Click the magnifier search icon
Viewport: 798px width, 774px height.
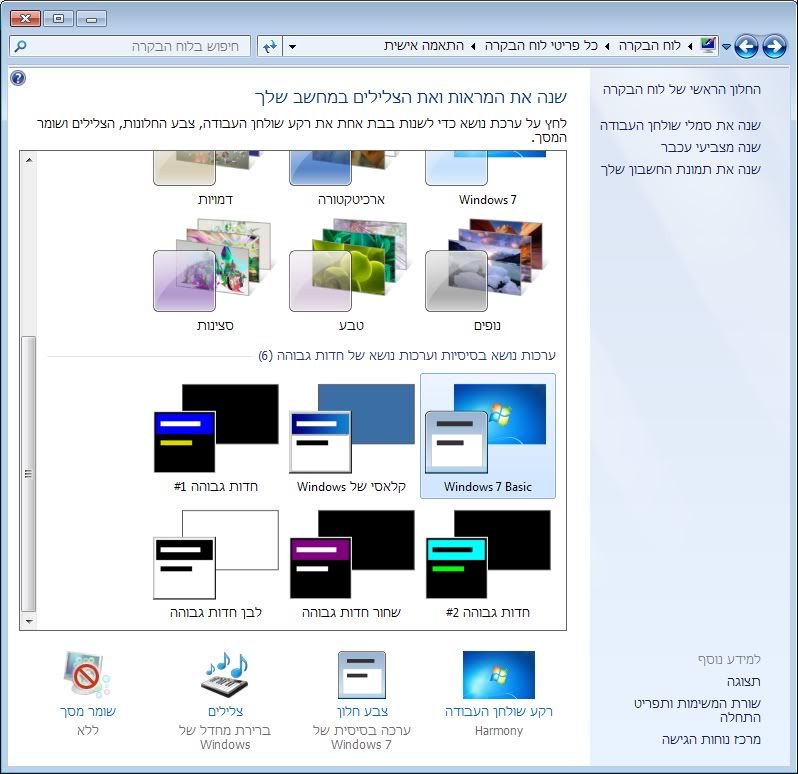(20, 46)
